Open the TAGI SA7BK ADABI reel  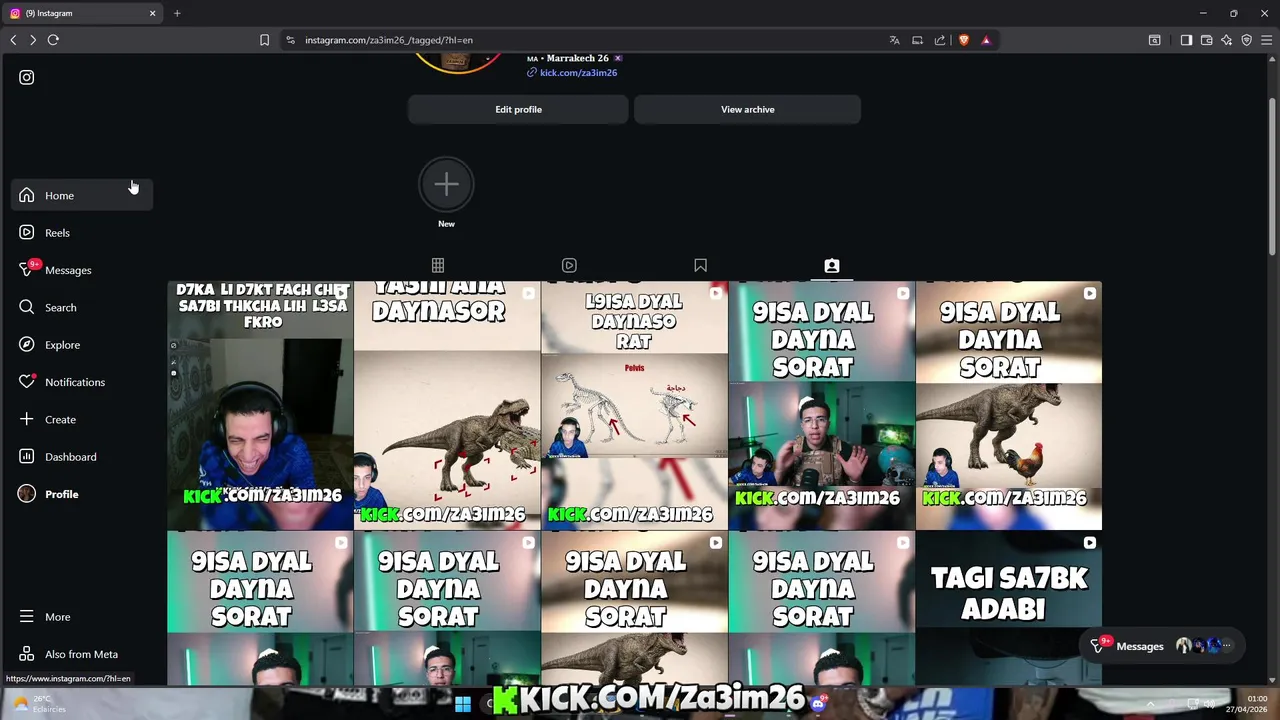[x=1008, y=608]
